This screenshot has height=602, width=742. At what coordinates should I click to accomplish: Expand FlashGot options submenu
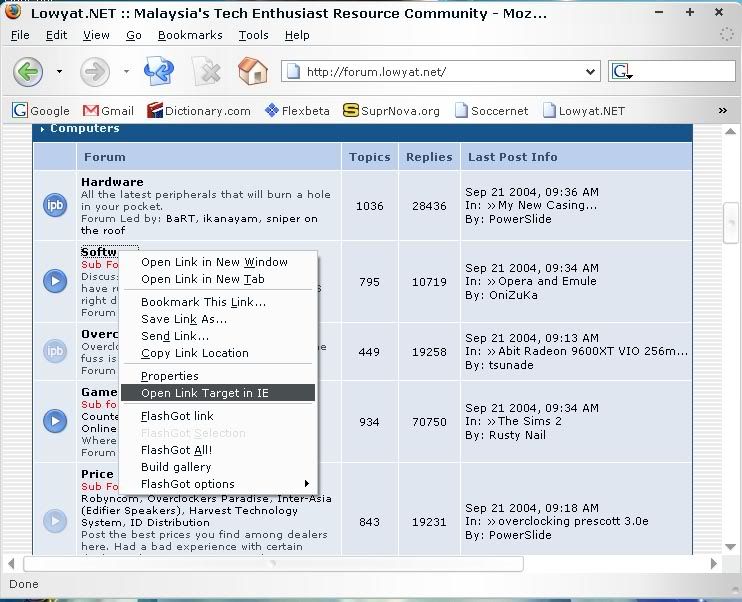[218, 484]
